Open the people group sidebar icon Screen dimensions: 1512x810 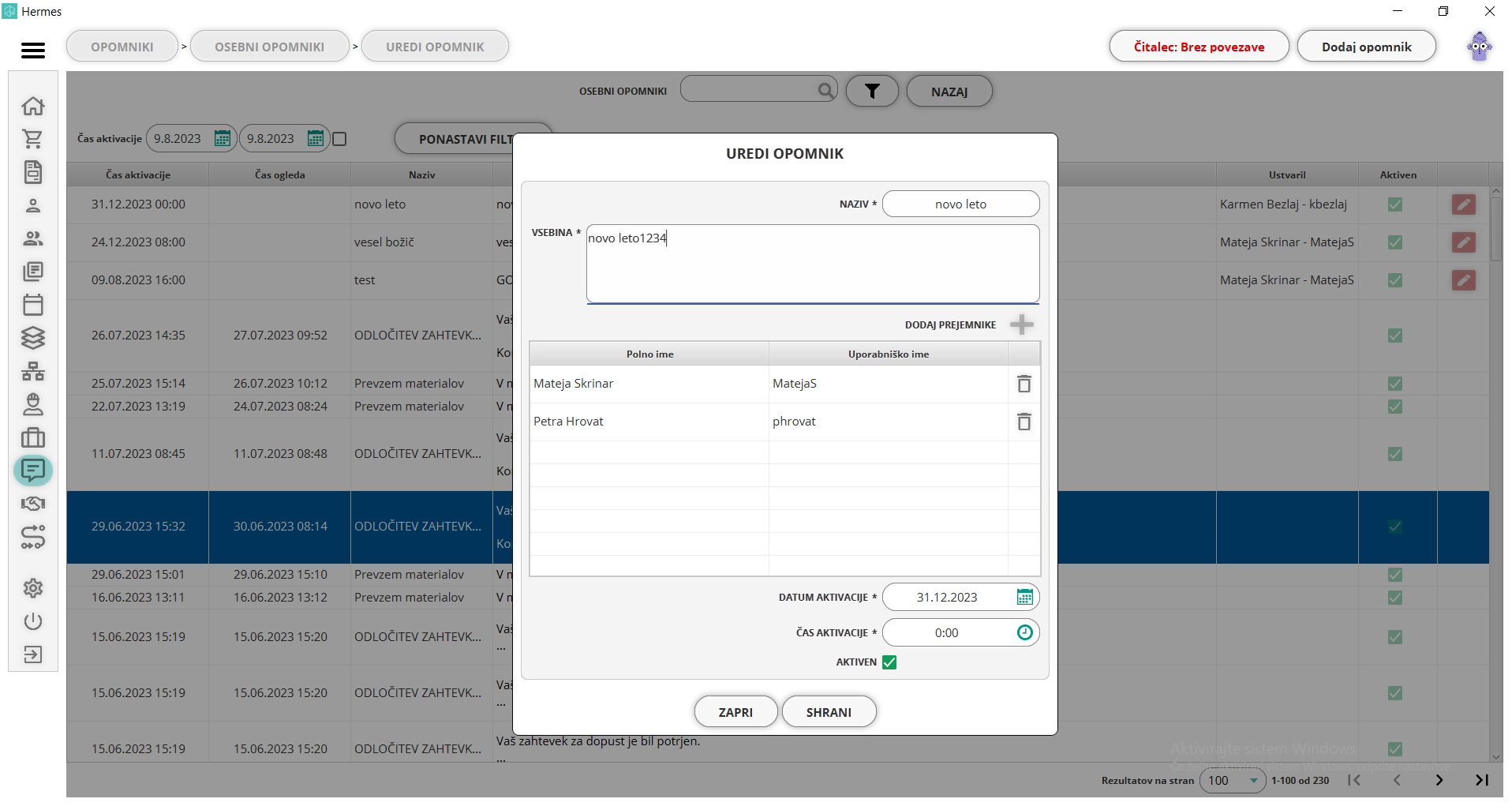click(x=33, y=238)
